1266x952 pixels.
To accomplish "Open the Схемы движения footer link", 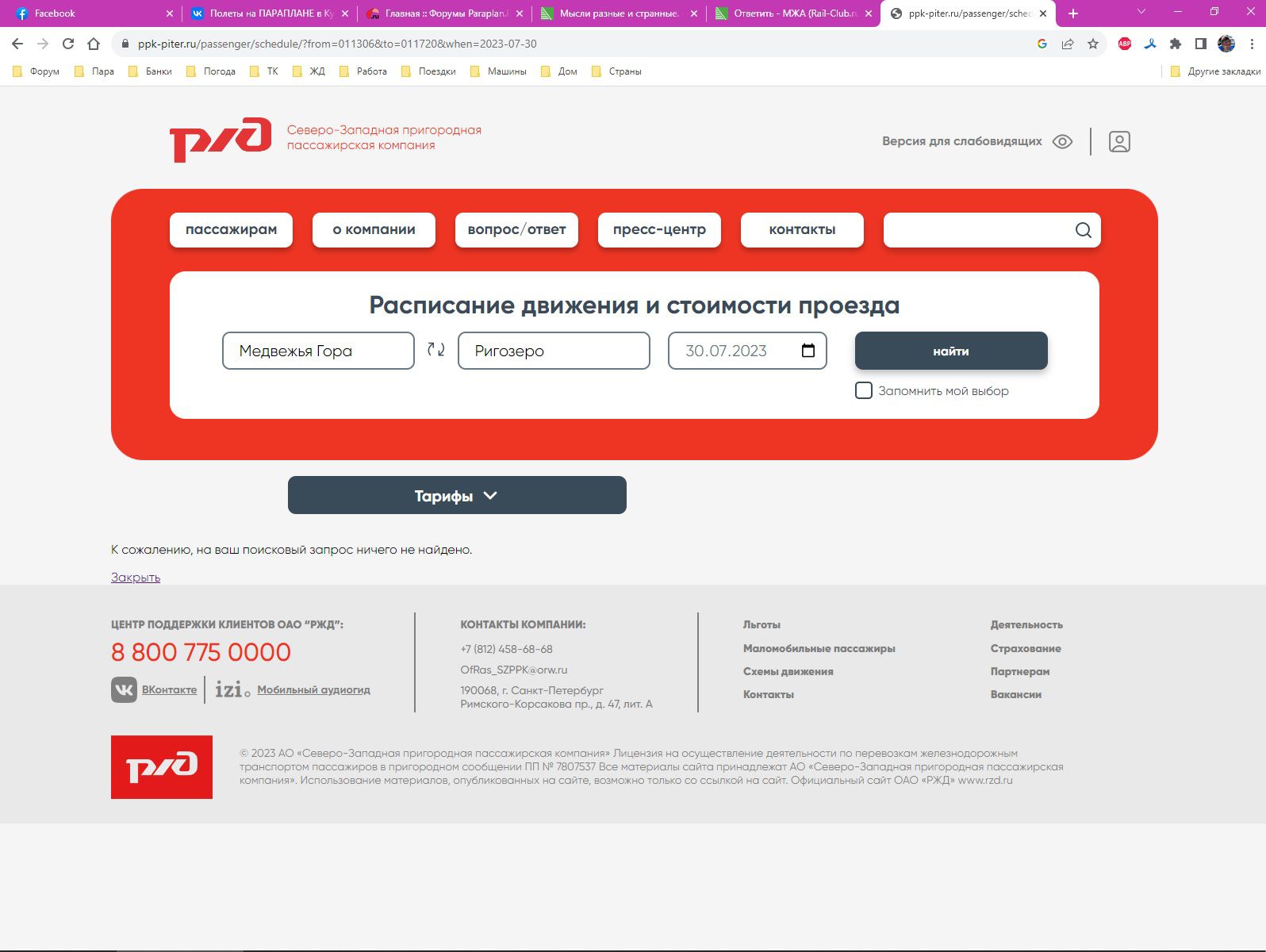I will pos(788,671).
